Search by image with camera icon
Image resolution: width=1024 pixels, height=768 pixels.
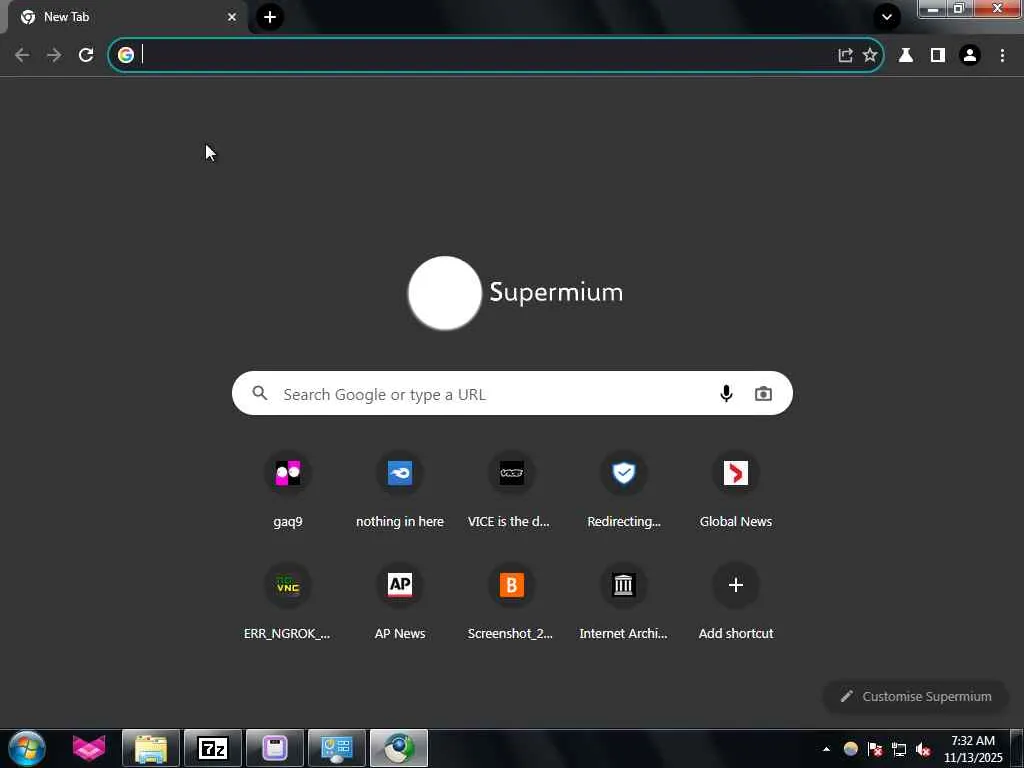[763, 393]
